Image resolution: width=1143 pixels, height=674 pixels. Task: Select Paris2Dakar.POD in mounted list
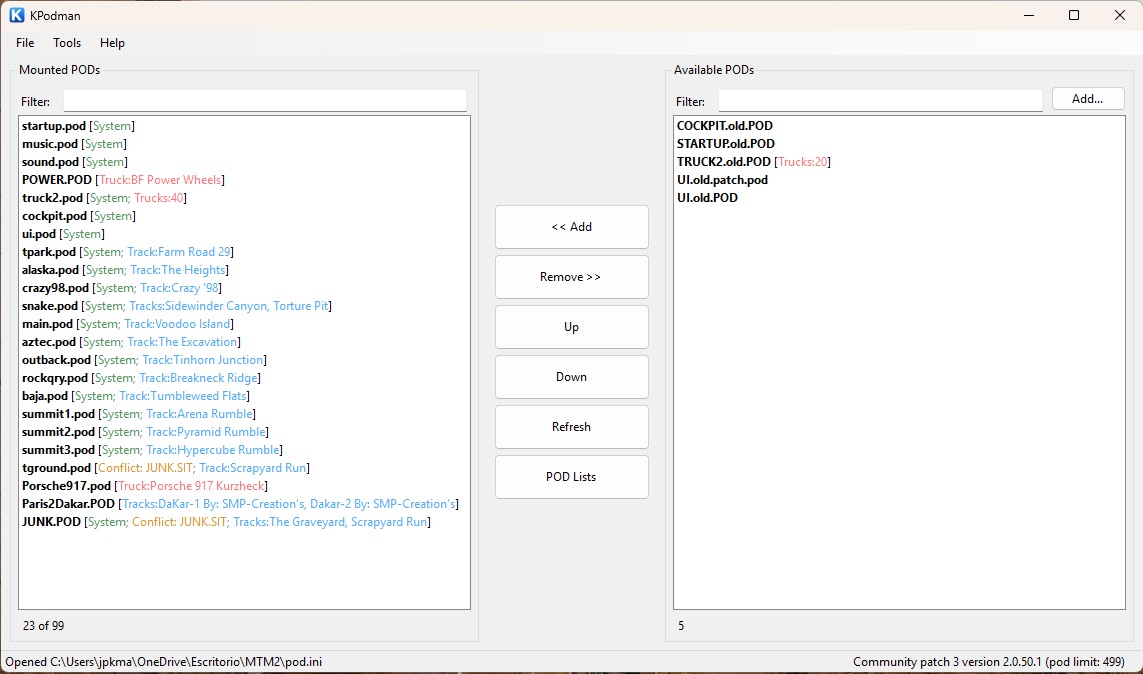240,504
